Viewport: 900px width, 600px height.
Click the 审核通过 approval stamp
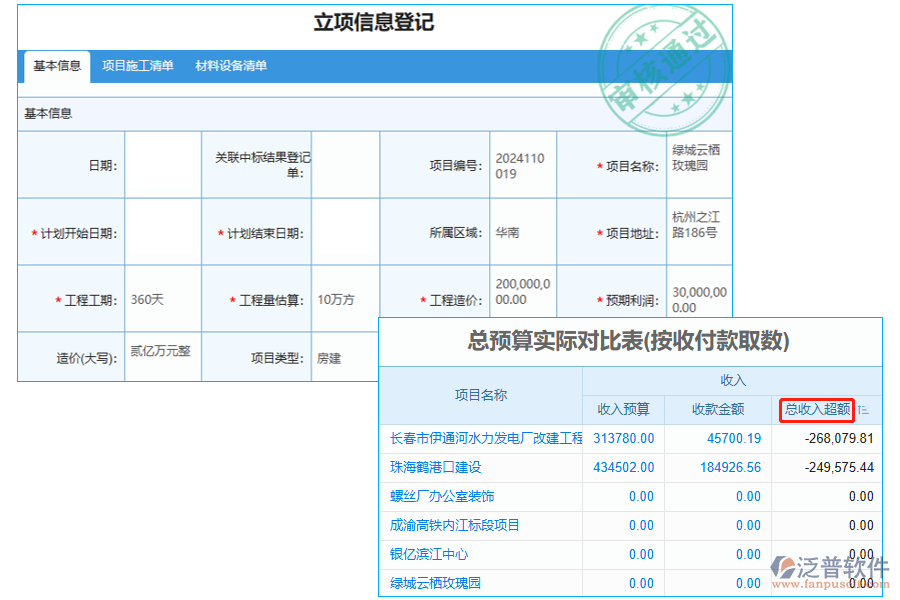pyautogui.click(x=664, y=65)
